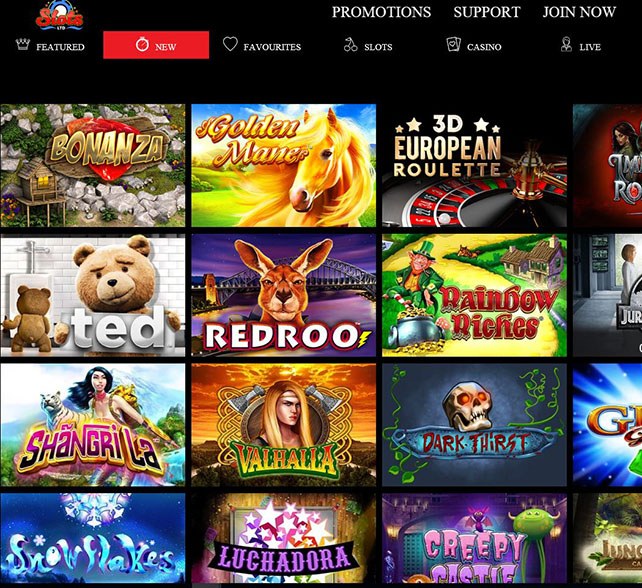Viewport: 642px width, 588px height.
Task: Select the Redroo game tile
Action: 283,295
